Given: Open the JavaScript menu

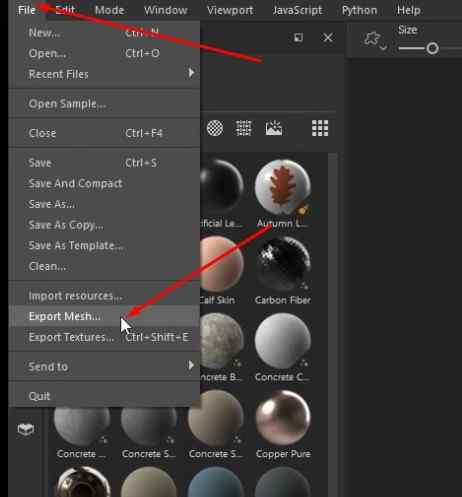Looking at the screenshot, I should pyautogui.click(x=297, y=10).
